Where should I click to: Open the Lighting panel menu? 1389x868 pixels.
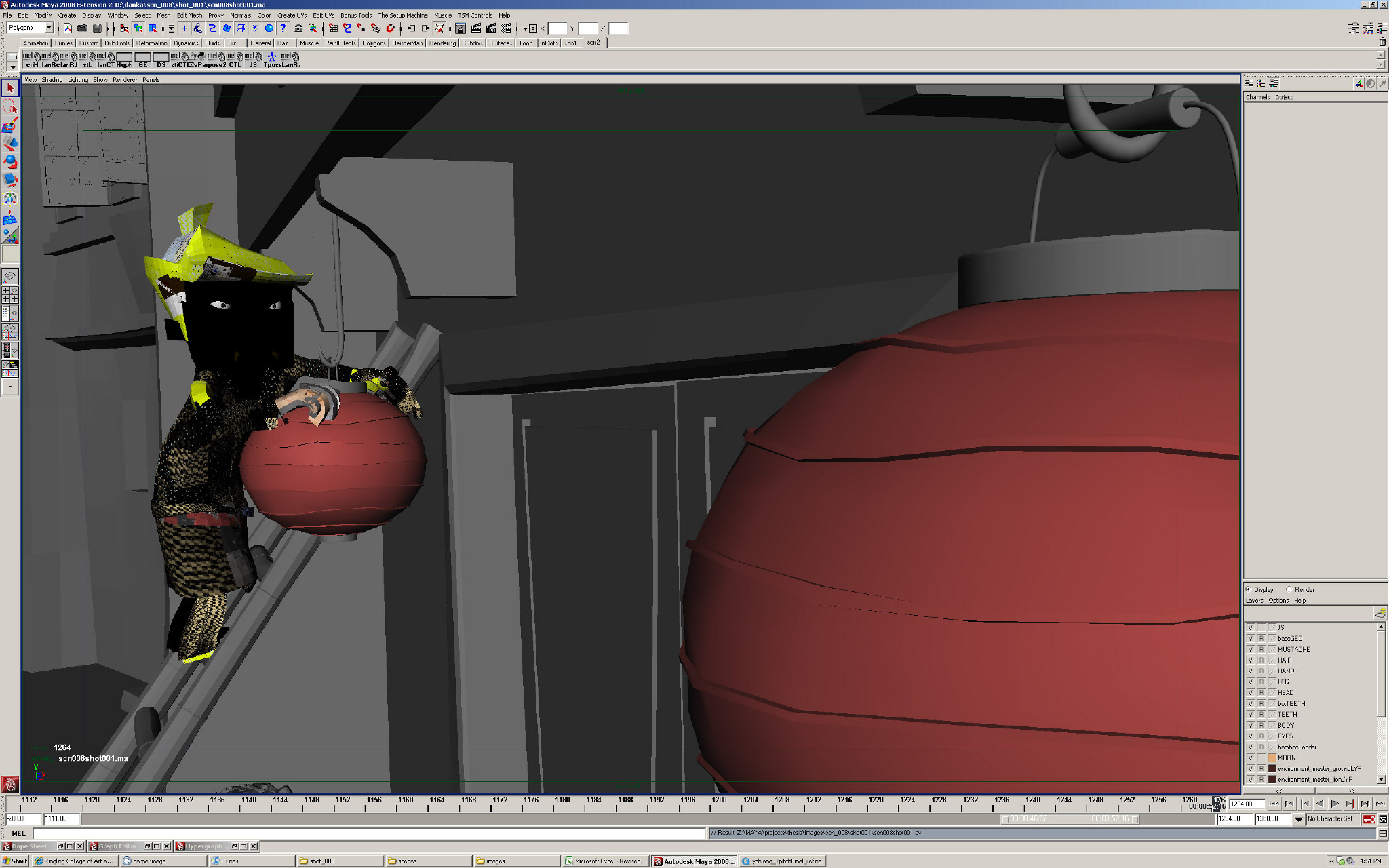point(78,80)
